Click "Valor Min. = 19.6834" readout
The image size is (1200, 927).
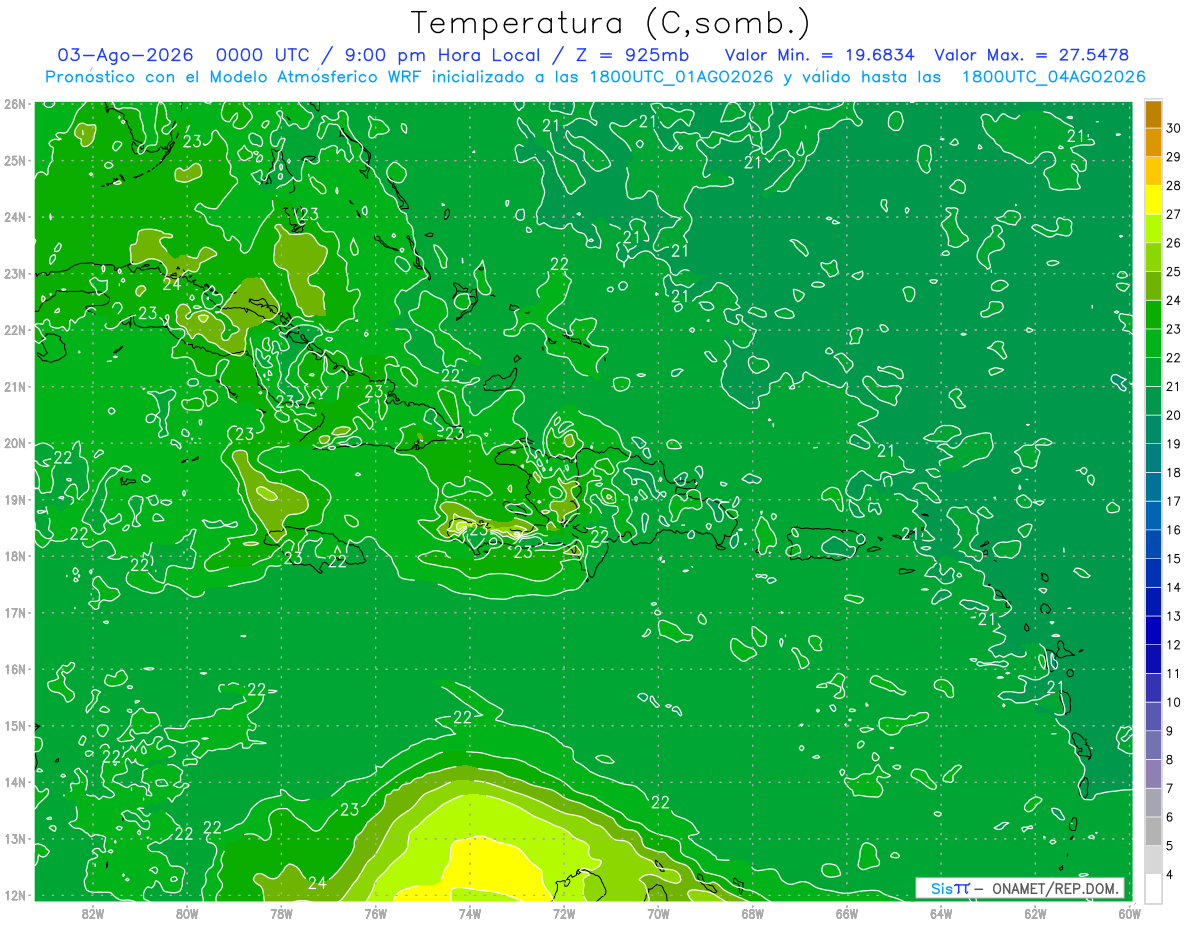(820, 55)
